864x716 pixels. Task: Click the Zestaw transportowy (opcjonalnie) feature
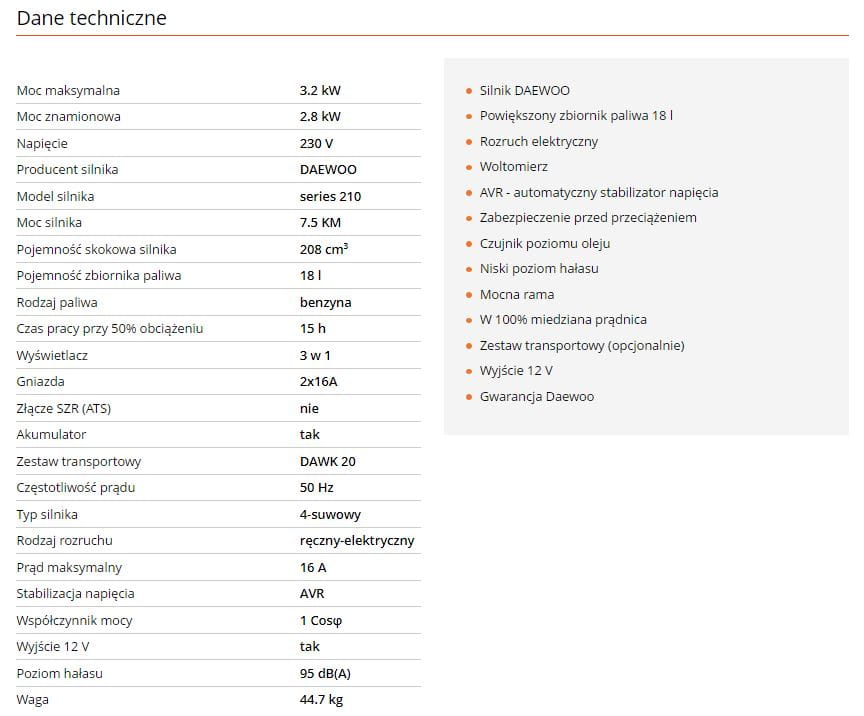pyautogui.click(x=582, y=346)
